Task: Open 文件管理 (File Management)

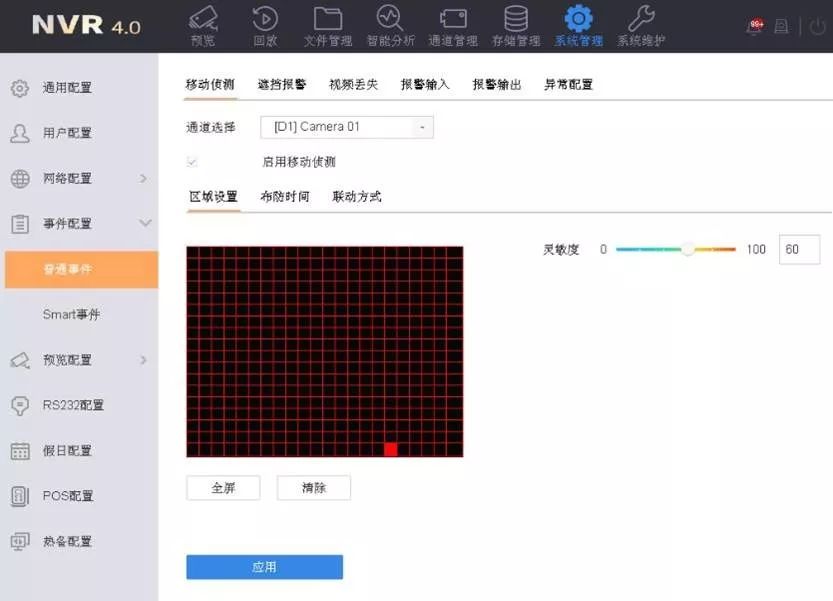Action: (x=327, y=25)
